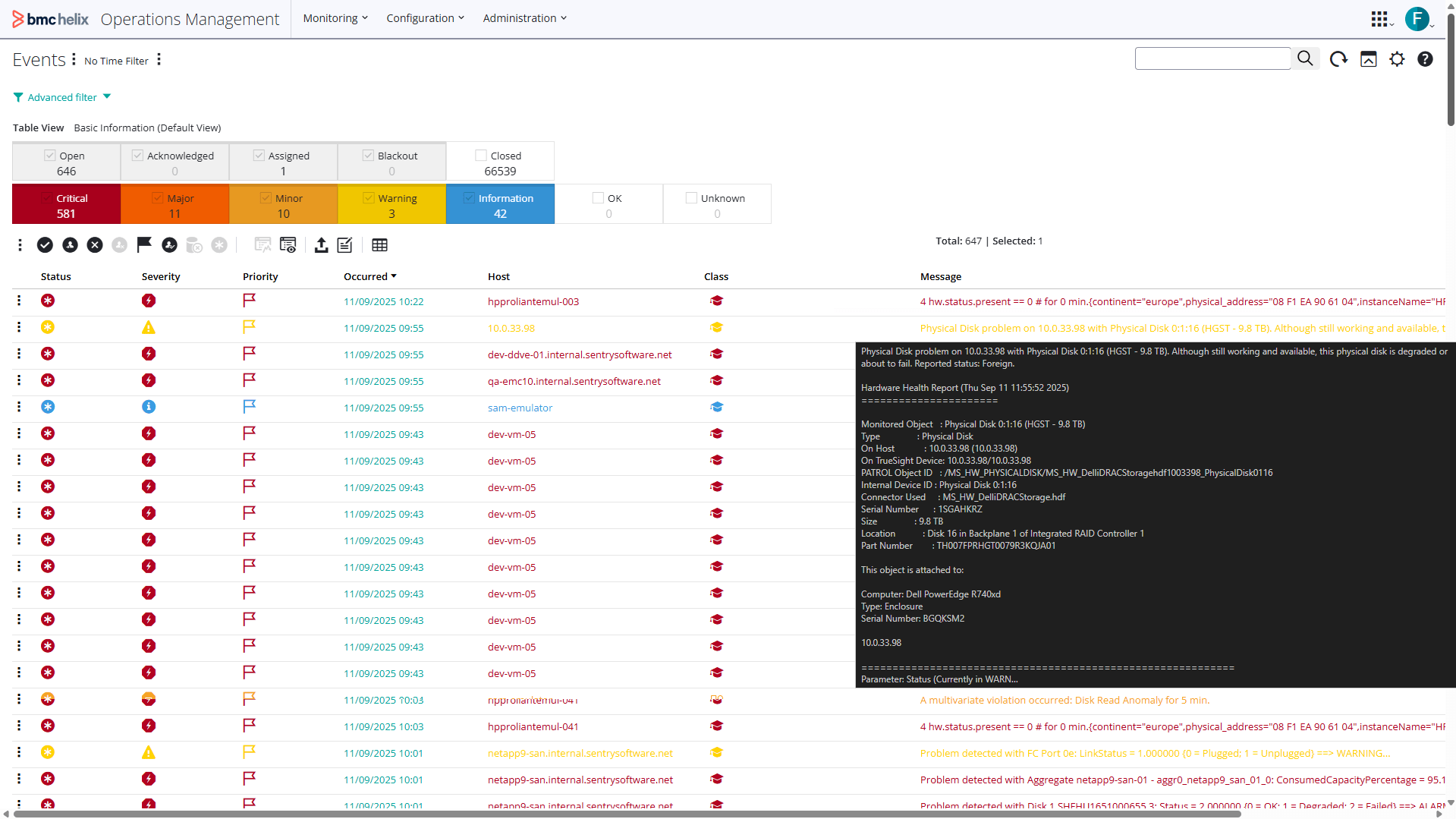Click the gear settings icon
This screenshot has width=1456, height=819.
1397,59
